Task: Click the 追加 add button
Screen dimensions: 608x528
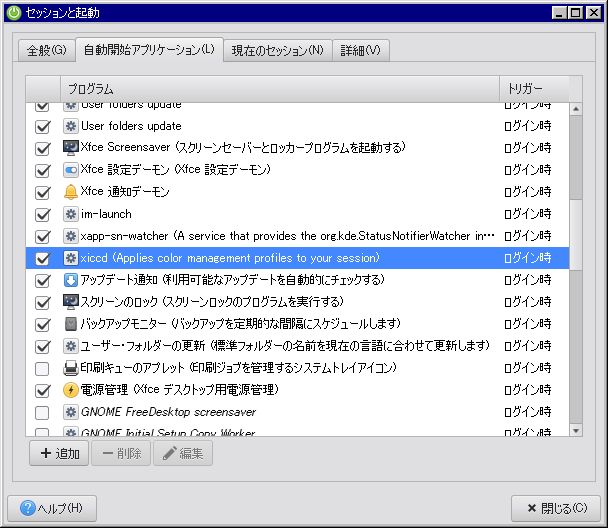Action: [x=59, y=453]
